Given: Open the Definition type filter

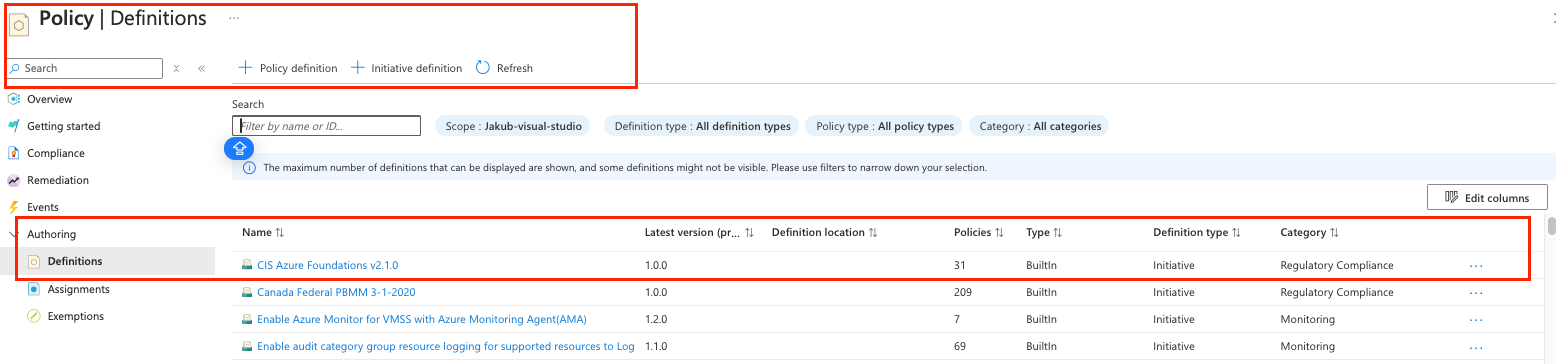Looking at the screenshot, I should pyautogui.click(x=702, y=126).
